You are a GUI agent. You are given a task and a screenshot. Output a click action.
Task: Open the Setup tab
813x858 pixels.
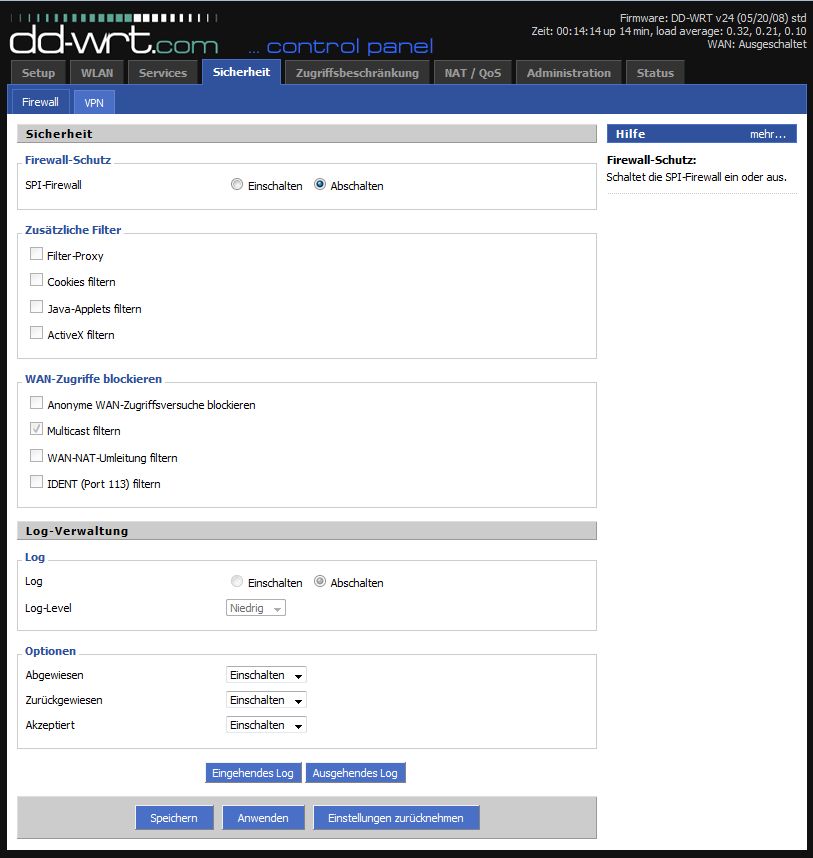(x=38, y=73)
